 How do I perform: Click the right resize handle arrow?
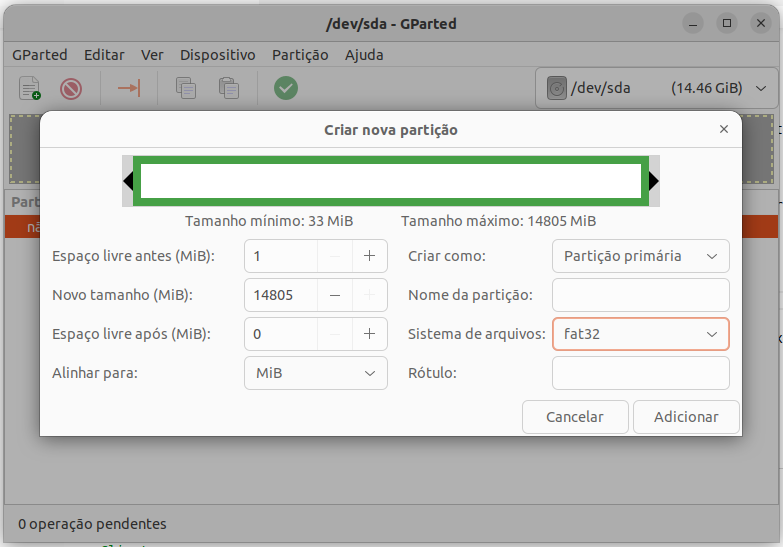pos(654,181)
